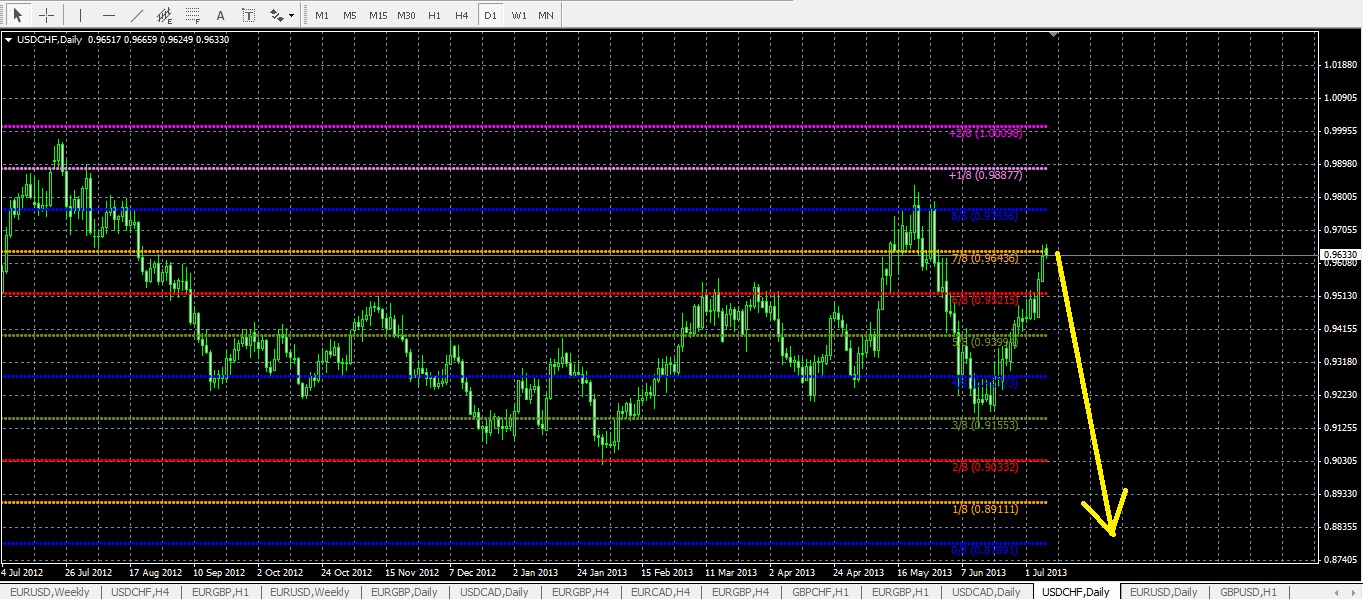Select the Fibonacci Retracement tool
1363x599 pixels.
[193, 15]
